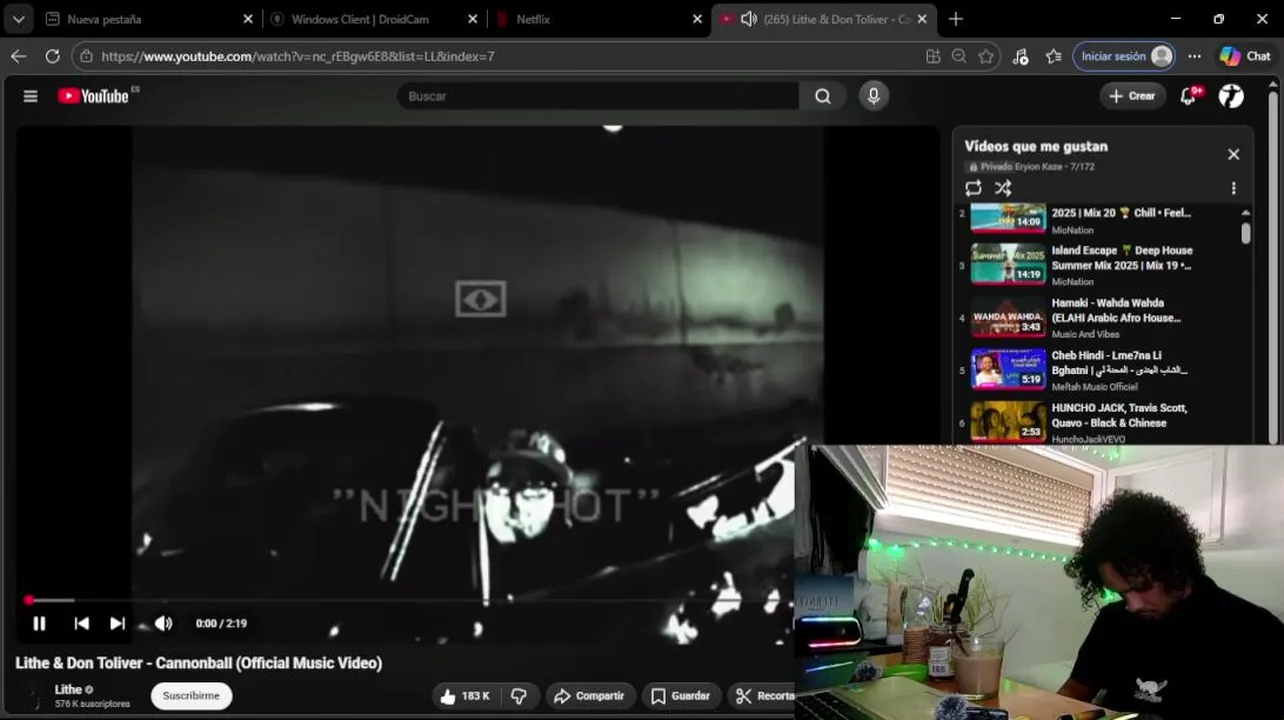Switch to the Nueva pestaña tab
The image size is (1284, 720).
pyautogui.click(x=149, y=19)
